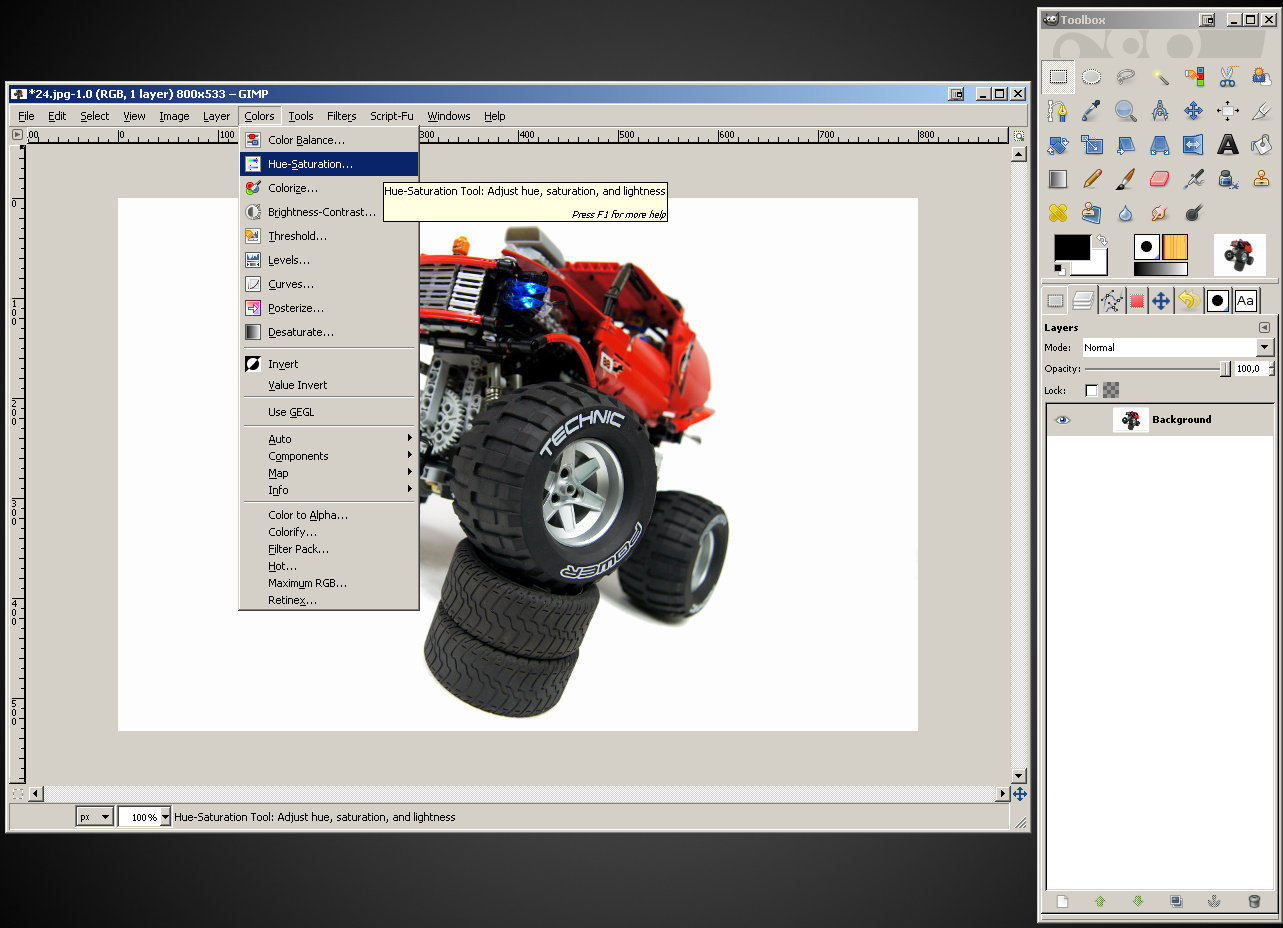Select the Scale tool
Viewport: 1283px width, 928px height.
[x=1092, y=144]
